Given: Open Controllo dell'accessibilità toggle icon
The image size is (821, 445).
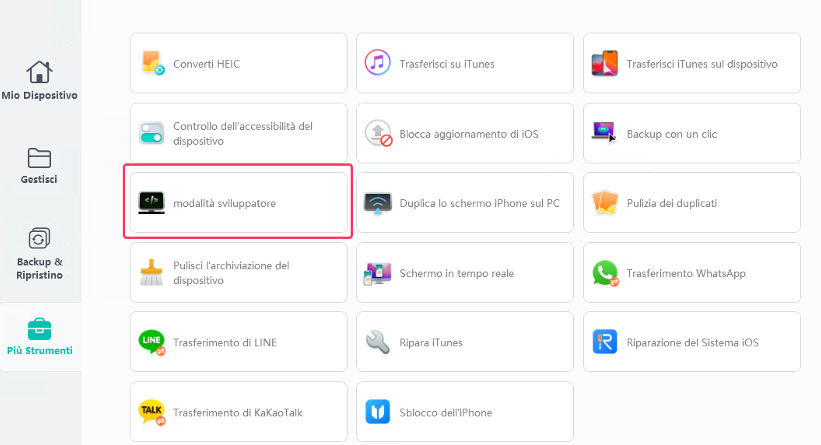Looking at the screenshot, I should coord(152,133).
